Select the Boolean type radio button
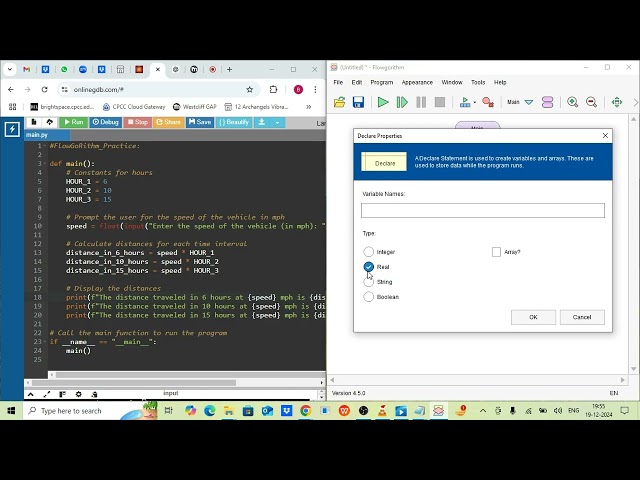Screen dimensions: 640x480 [369, 297]
